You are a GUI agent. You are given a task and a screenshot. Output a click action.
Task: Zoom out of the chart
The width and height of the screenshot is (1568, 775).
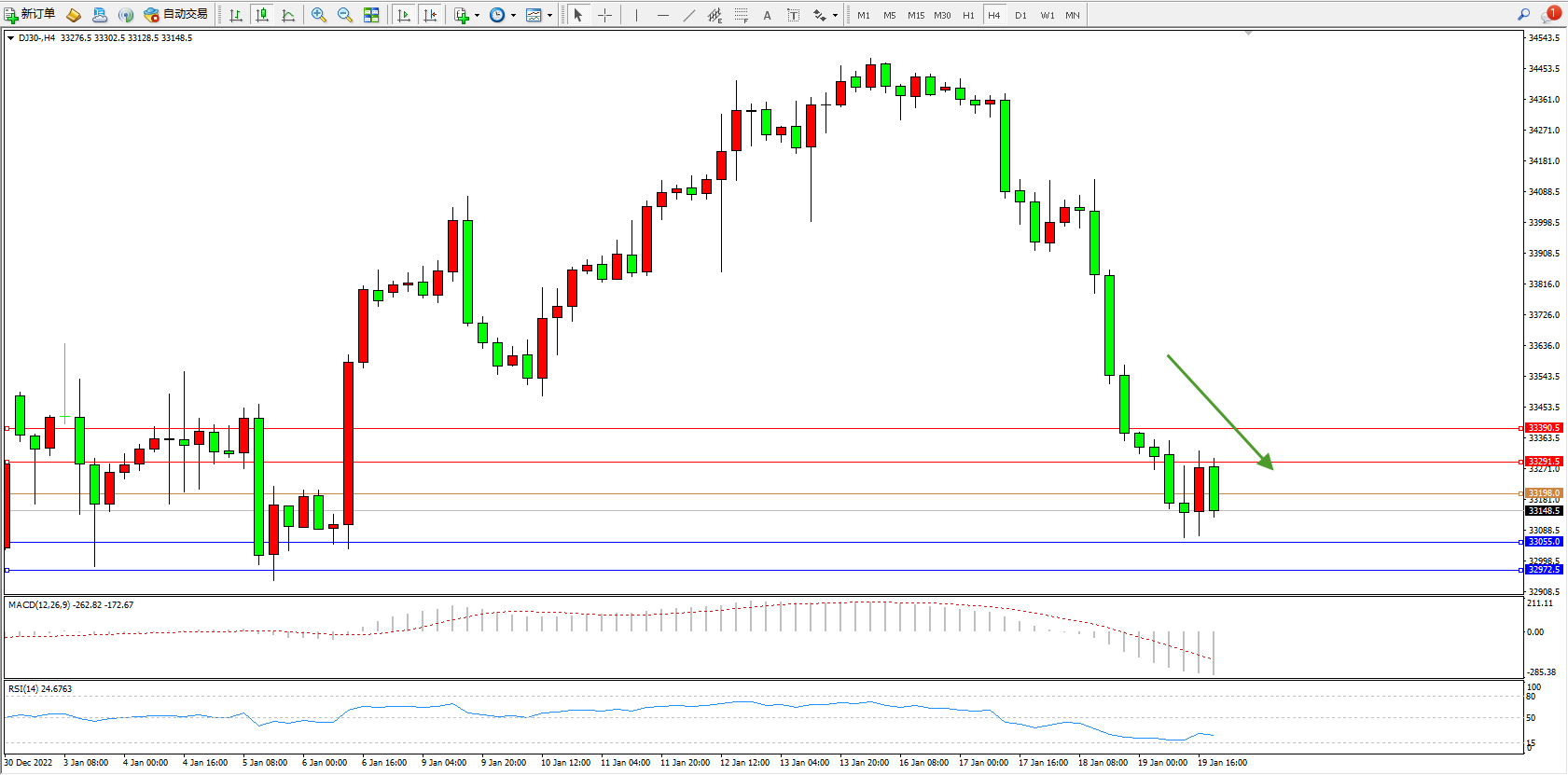click(x=345, y=15)
